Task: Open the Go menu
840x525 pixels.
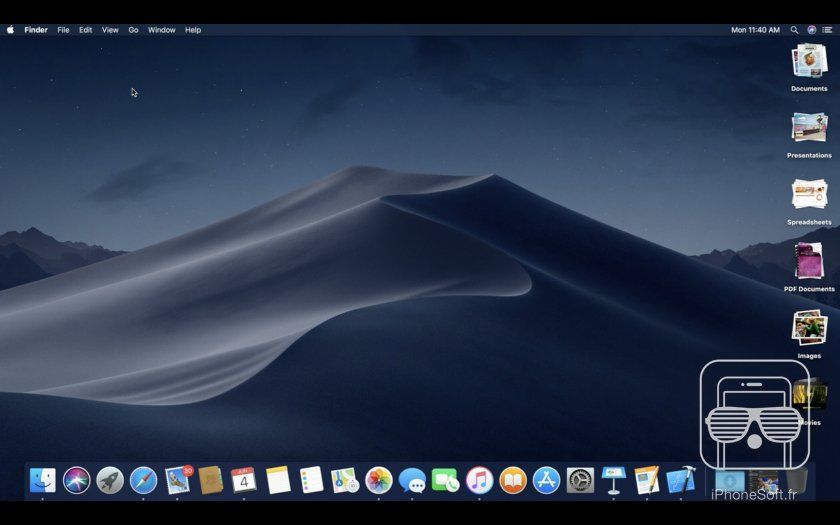Action: coord(133,30)
